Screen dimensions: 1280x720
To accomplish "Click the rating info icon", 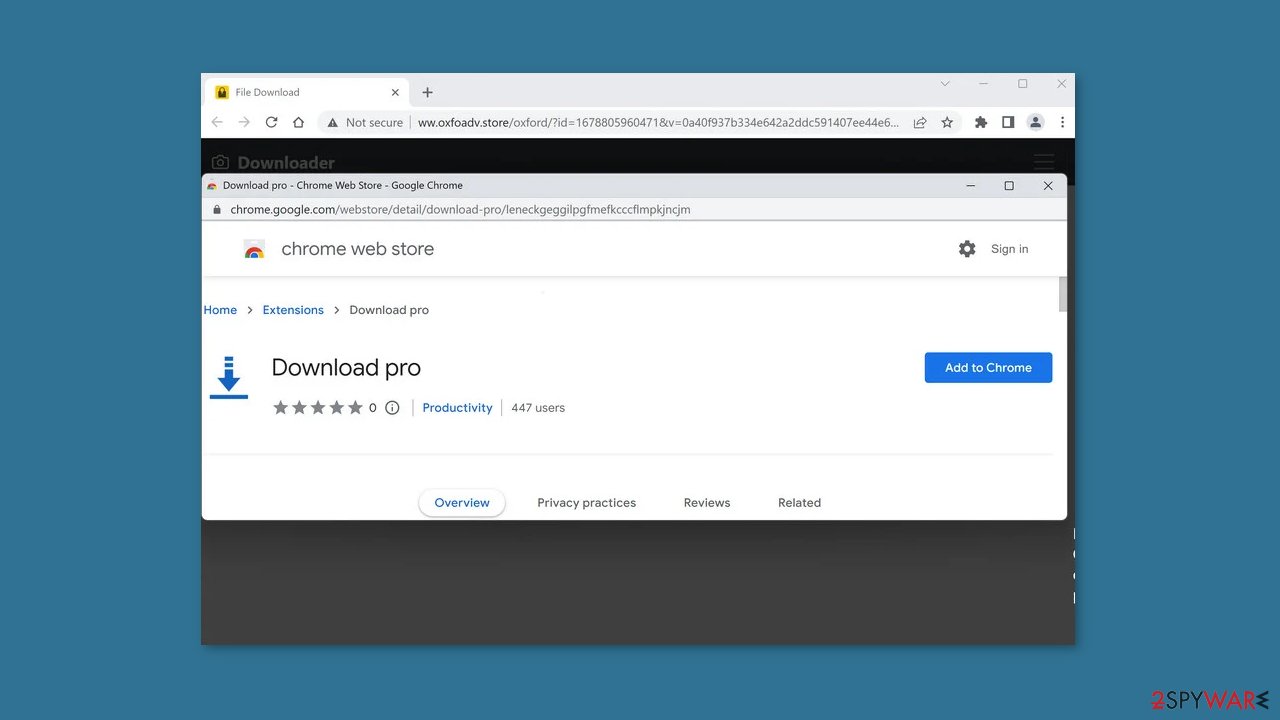I will coord(392,407).
